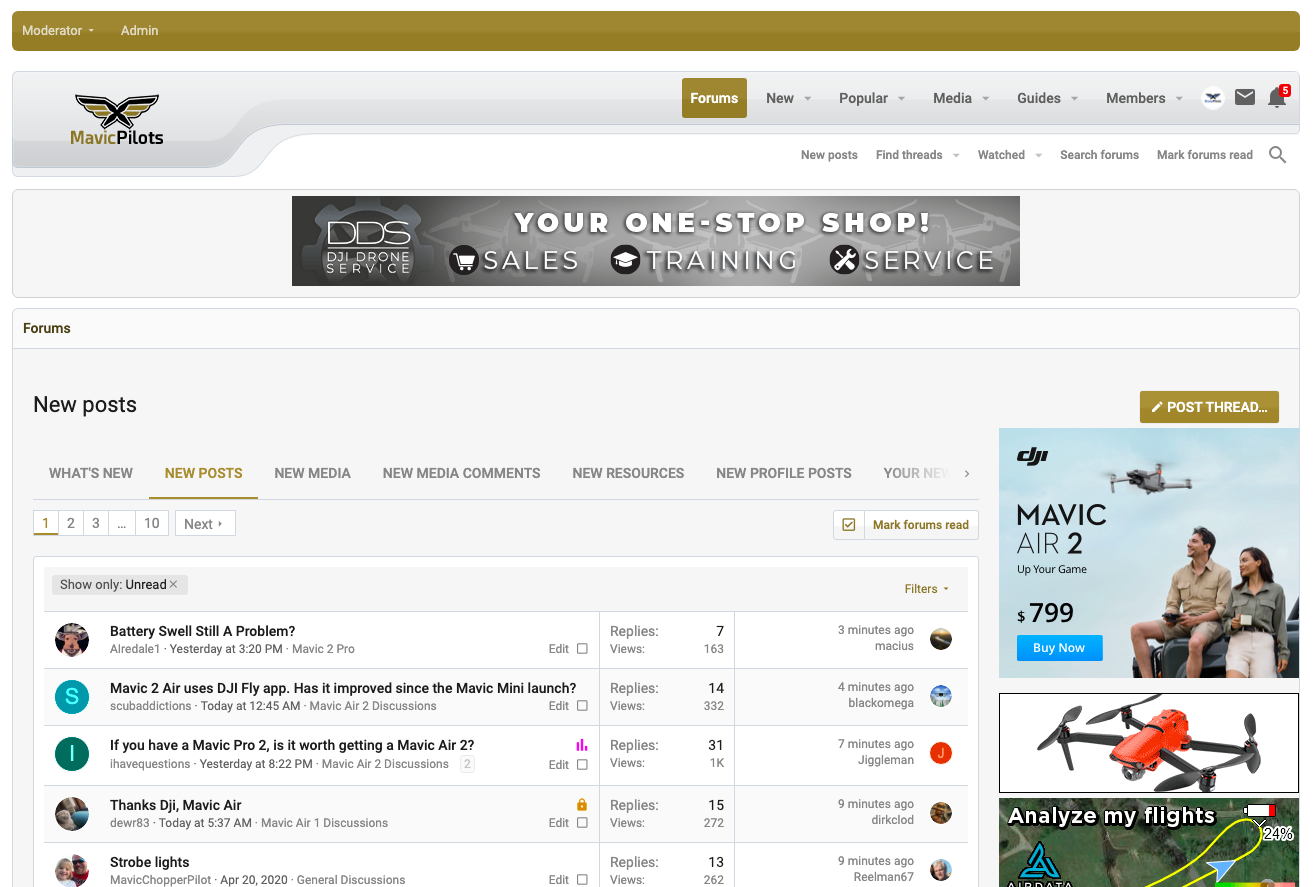Click dewr83's avatar on Thanks Dji thread

(72, 813)
